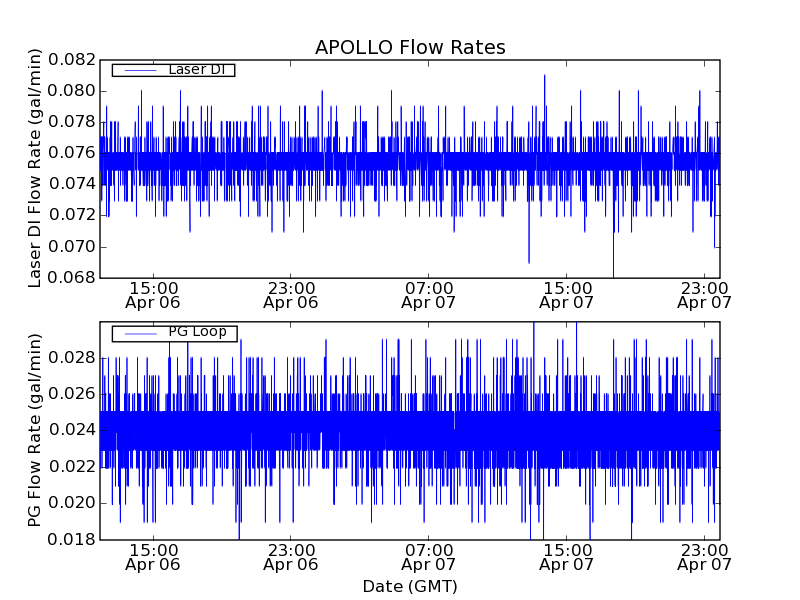800x600 pixels.
Task: Select the "PG Loop" legend label
Action: click(x=197, y=332)
